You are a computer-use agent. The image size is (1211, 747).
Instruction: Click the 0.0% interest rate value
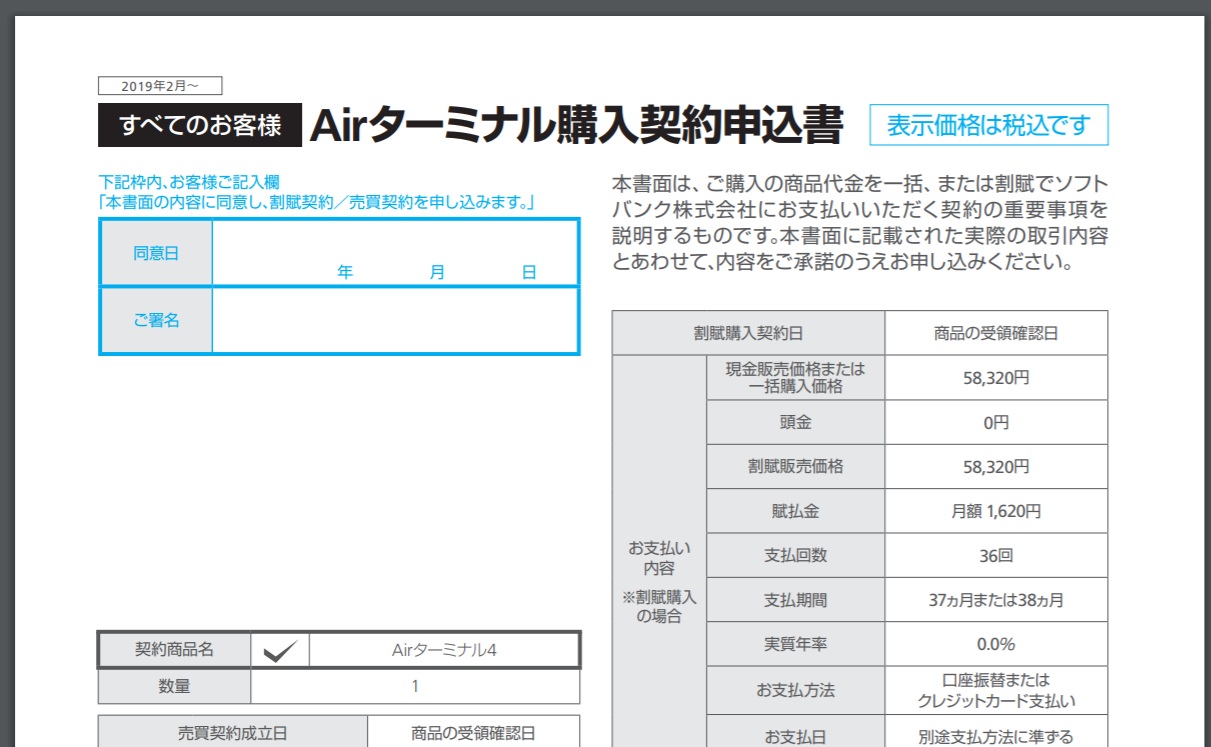996,644
